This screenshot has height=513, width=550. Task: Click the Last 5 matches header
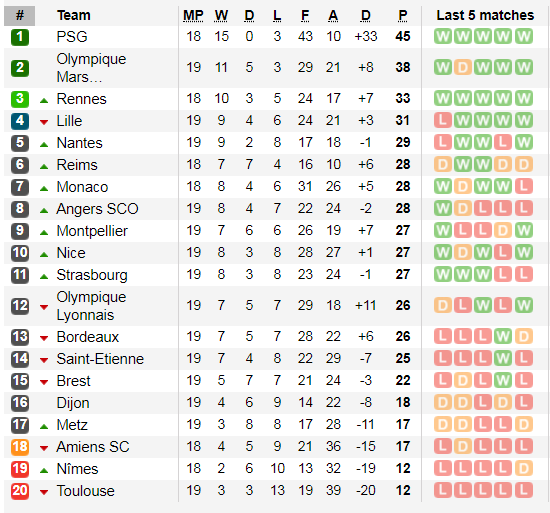[x=485, y=15]
